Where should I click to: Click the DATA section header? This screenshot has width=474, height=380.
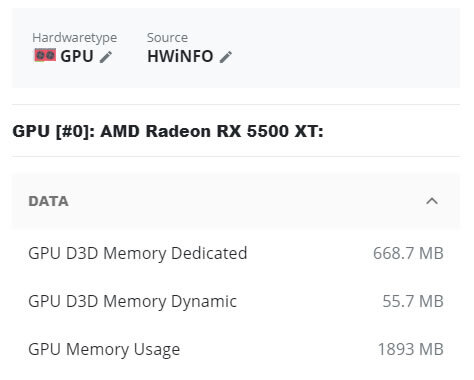tap(236, 201)
